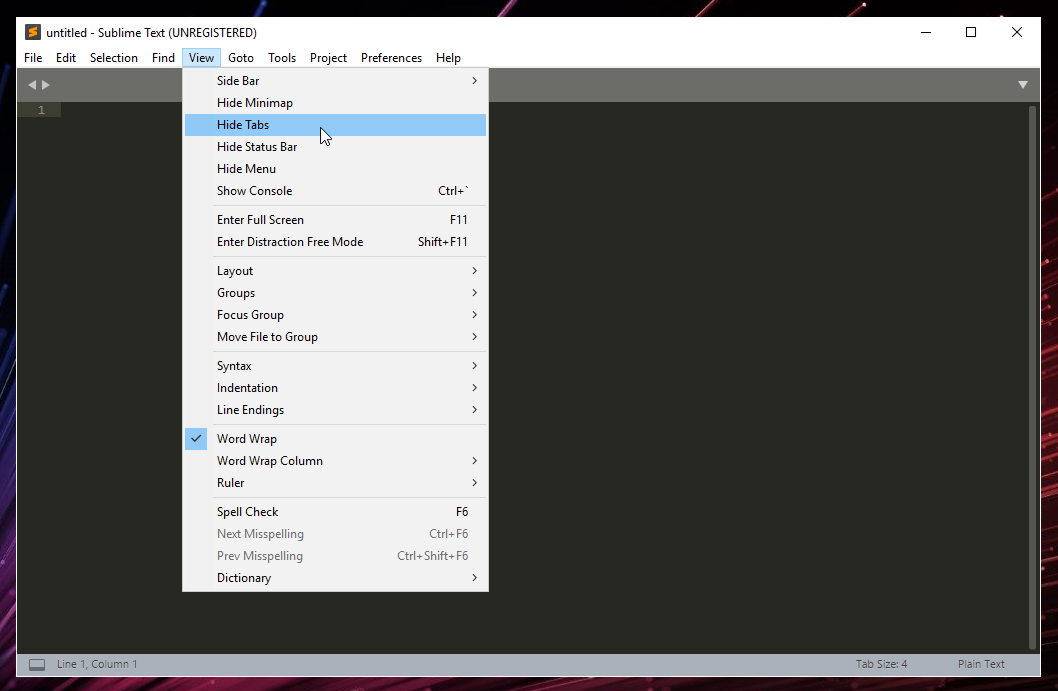Select Hide Status Bar option

335,146
